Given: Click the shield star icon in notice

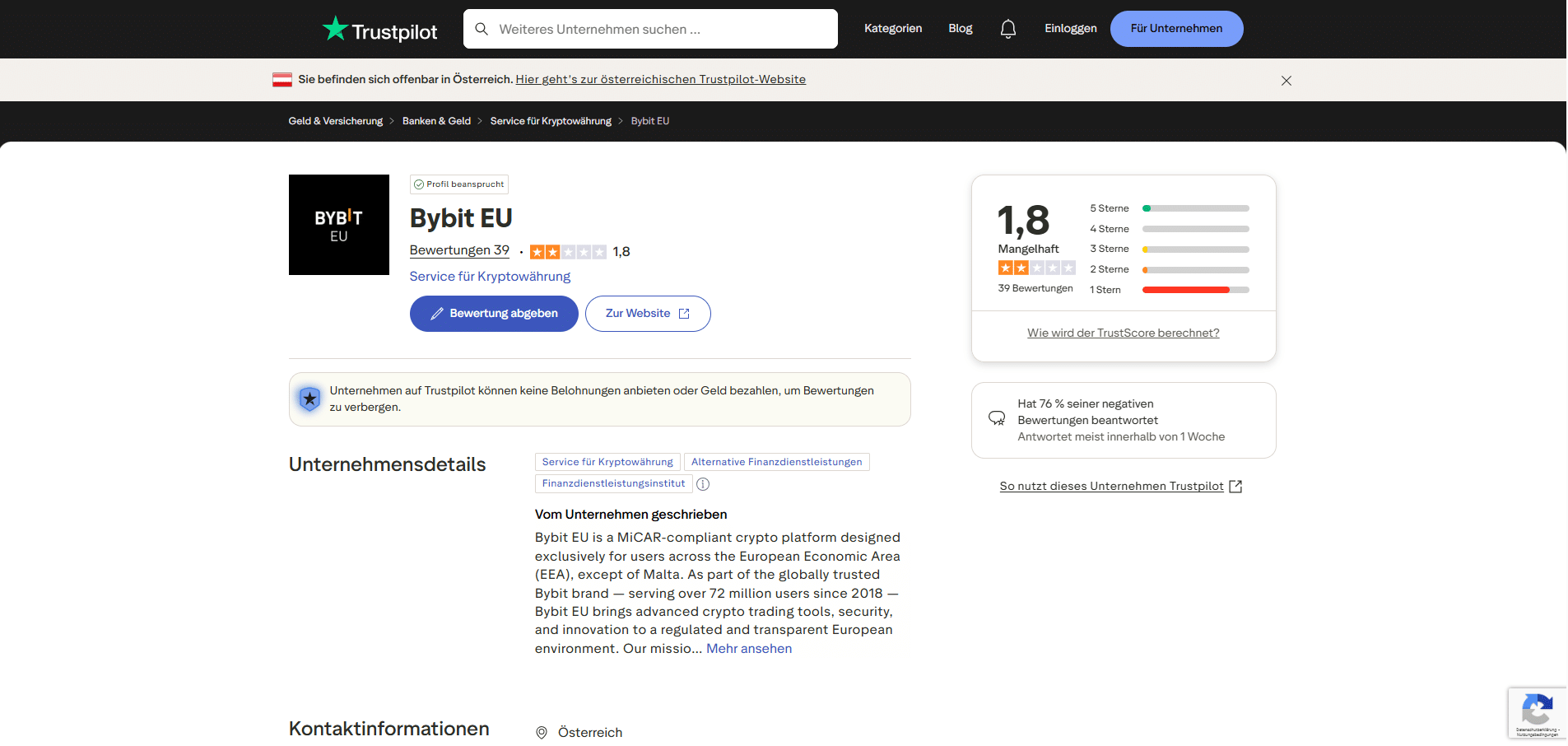Looking at the screenshot, I should pos(309,399).
